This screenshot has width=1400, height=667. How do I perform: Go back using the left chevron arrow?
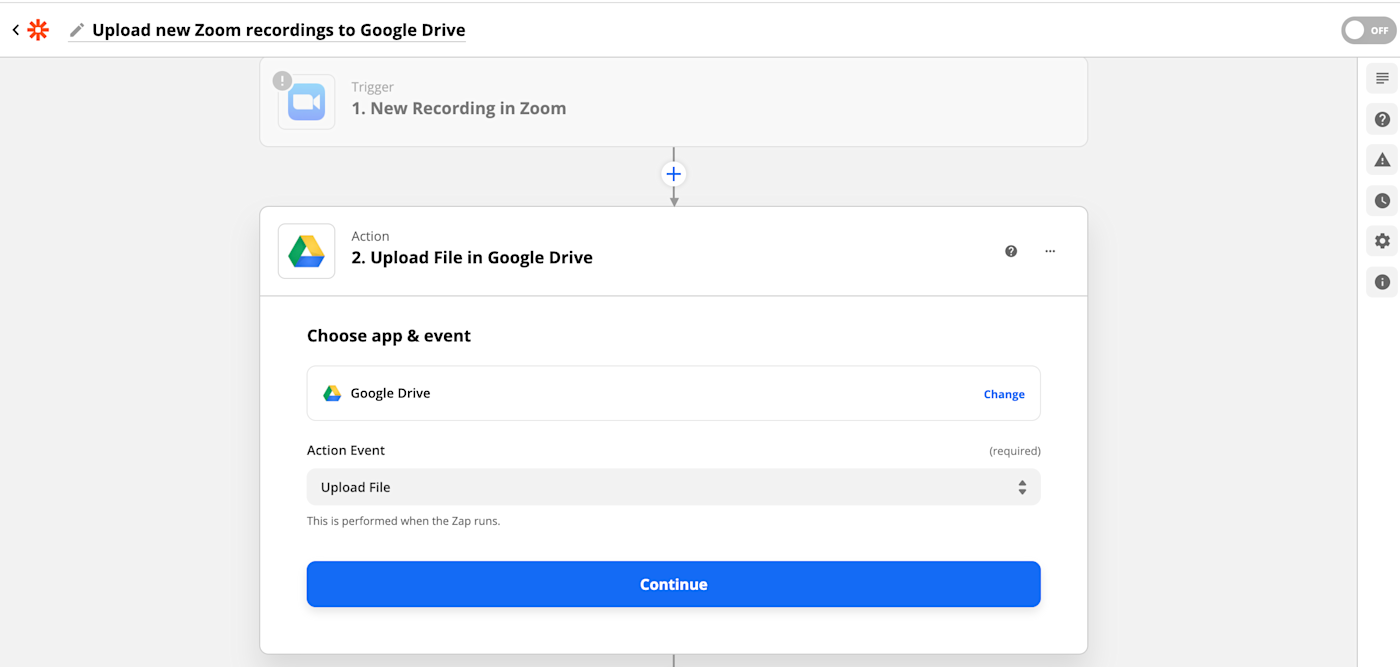15,30
